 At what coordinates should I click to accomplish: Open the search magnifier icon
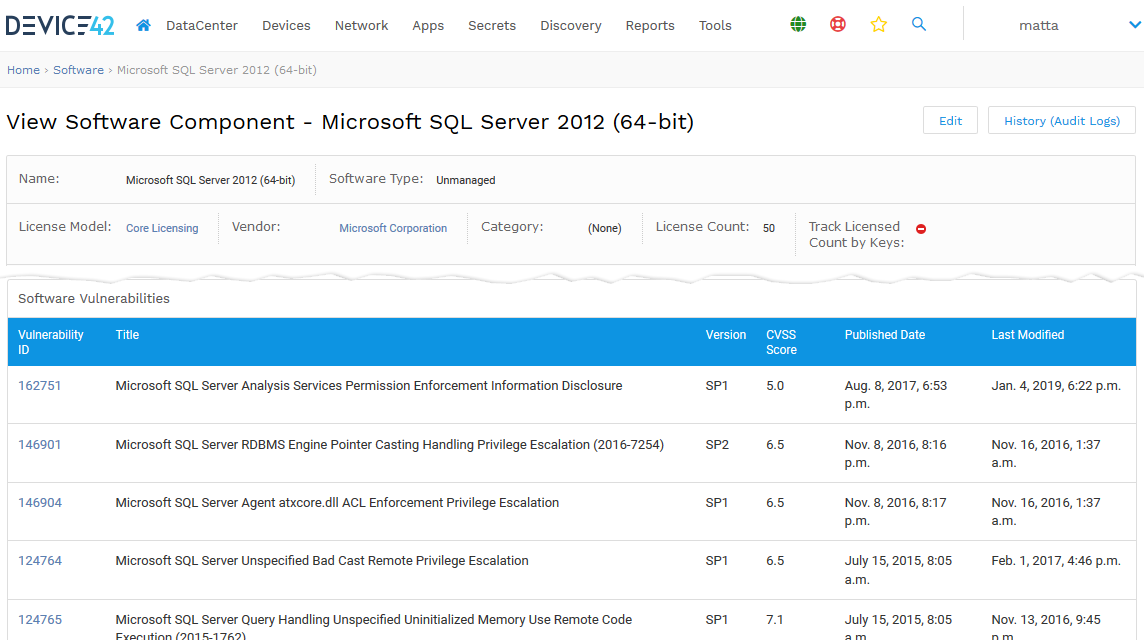pos(919,24)
